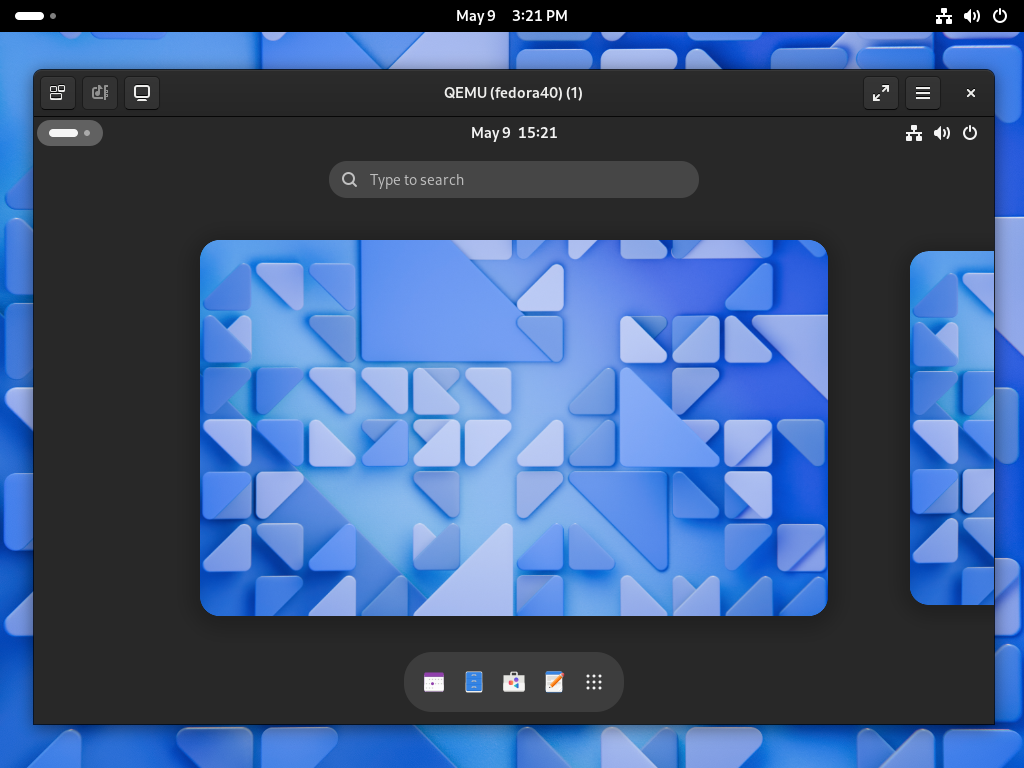Show Applications grid in the dock

click(x=594, y=682)
